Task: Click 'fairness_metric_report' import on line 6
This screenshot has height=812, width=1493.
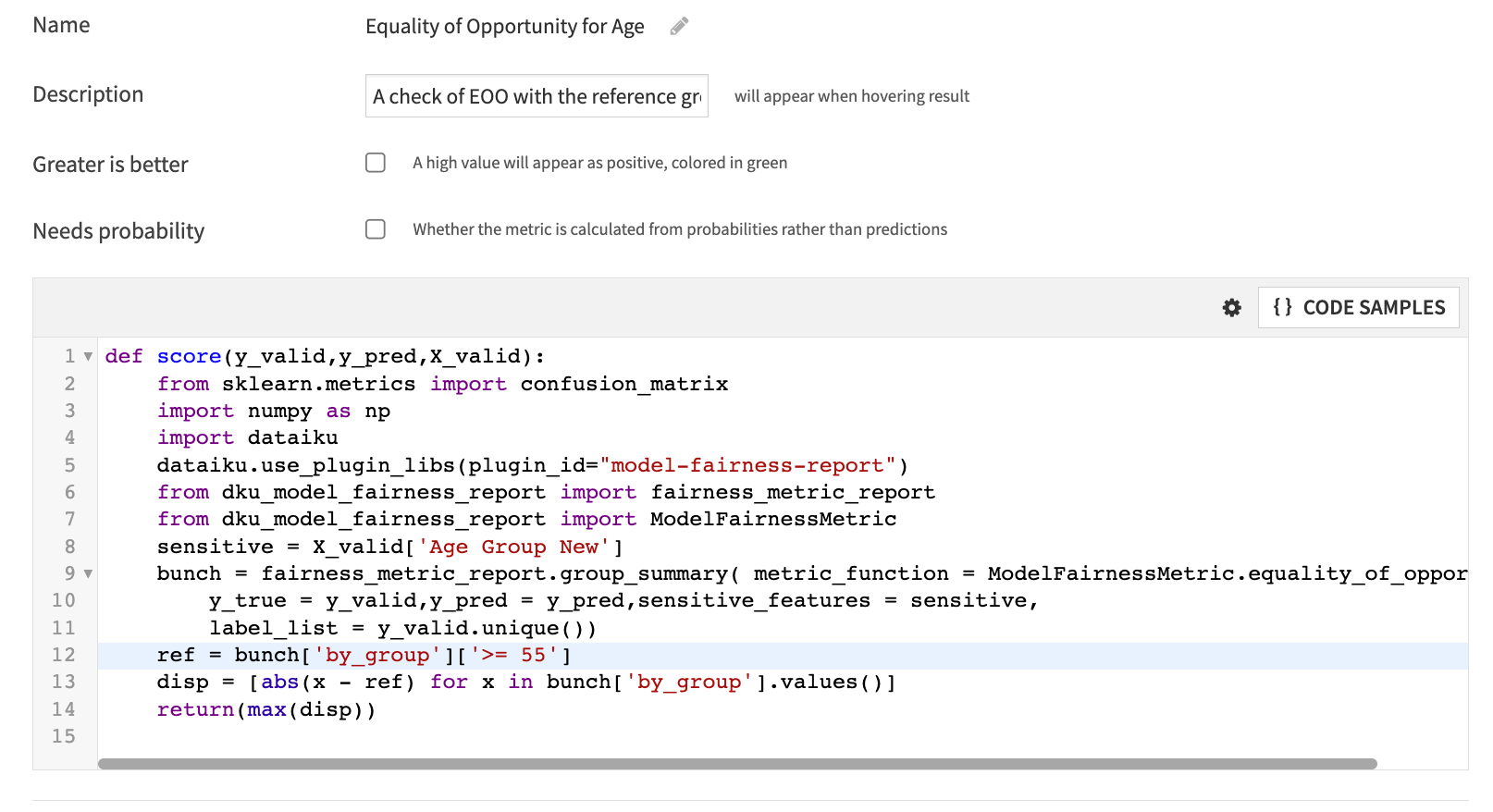Action: coord(793,493)
